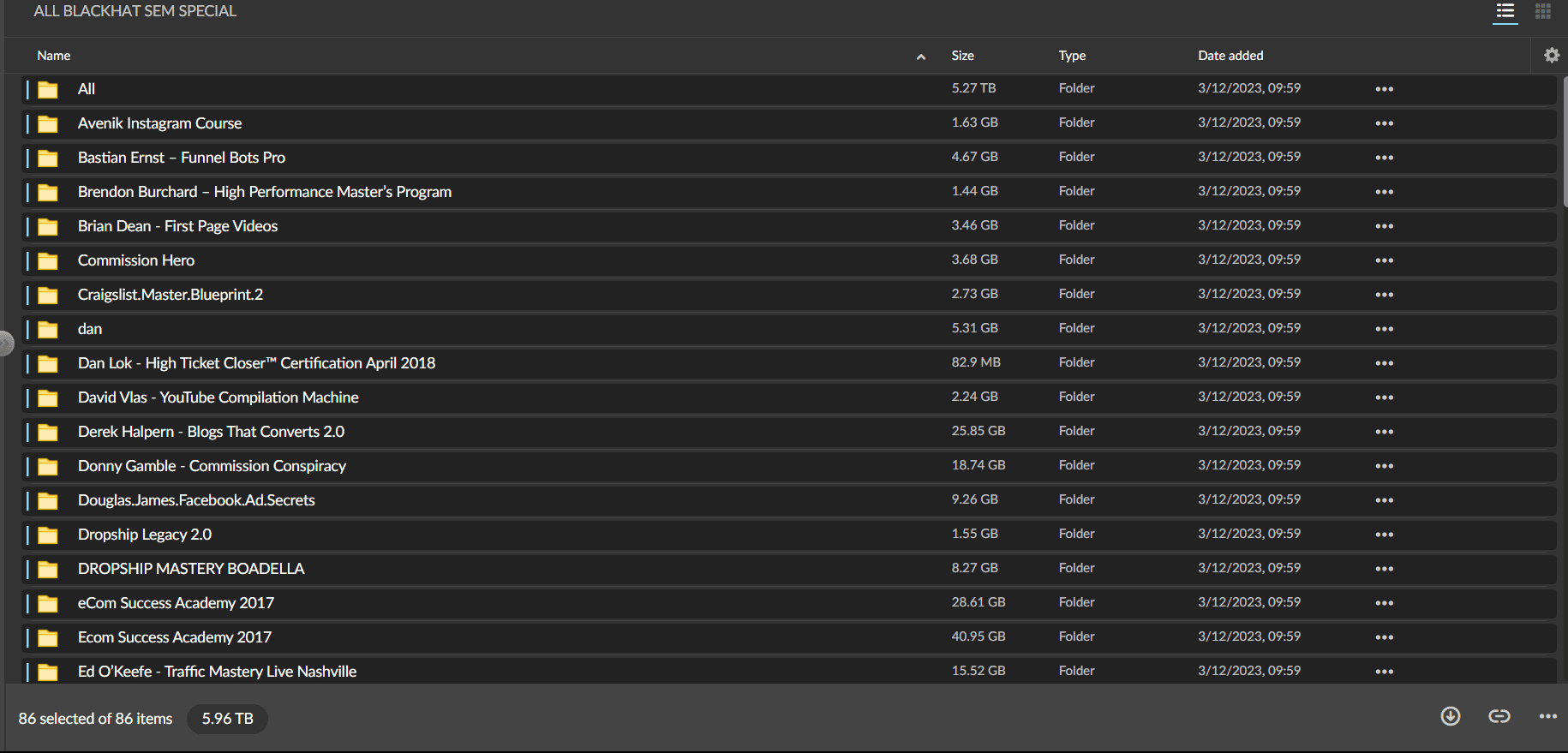Screen dimensions: 1568x753
Task: Open options for Ecom Success Academy 40.95 GB
Action: point(1385,637)
